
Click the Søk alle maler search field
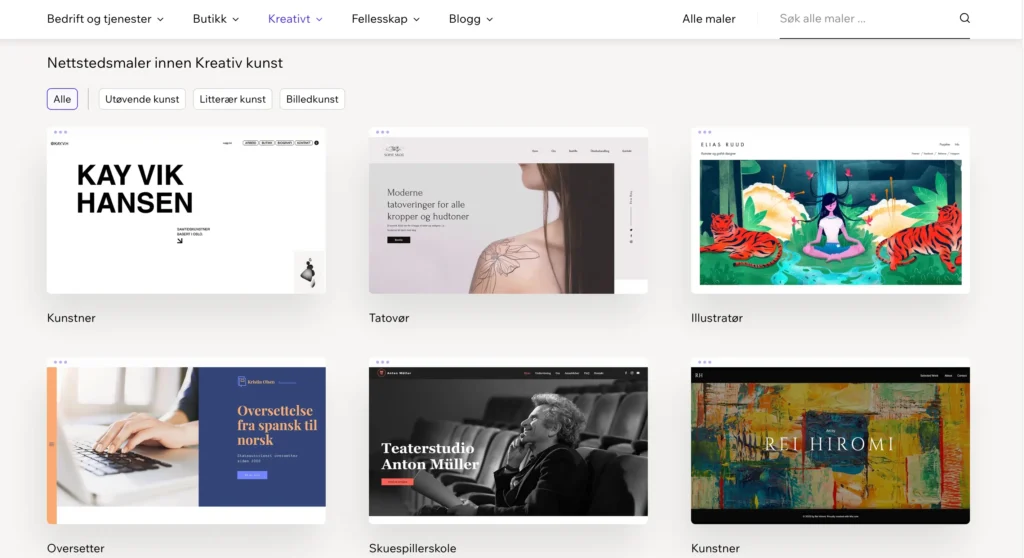[x=865, y=18]
